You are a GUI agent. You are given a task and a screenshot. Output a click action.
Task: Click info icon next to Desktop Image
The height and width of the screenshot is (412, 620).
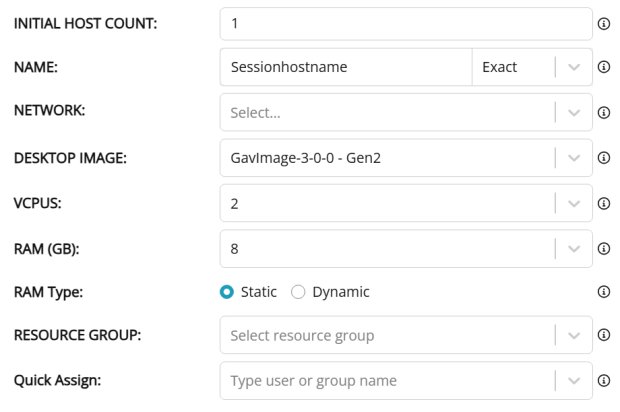point(603,158)
